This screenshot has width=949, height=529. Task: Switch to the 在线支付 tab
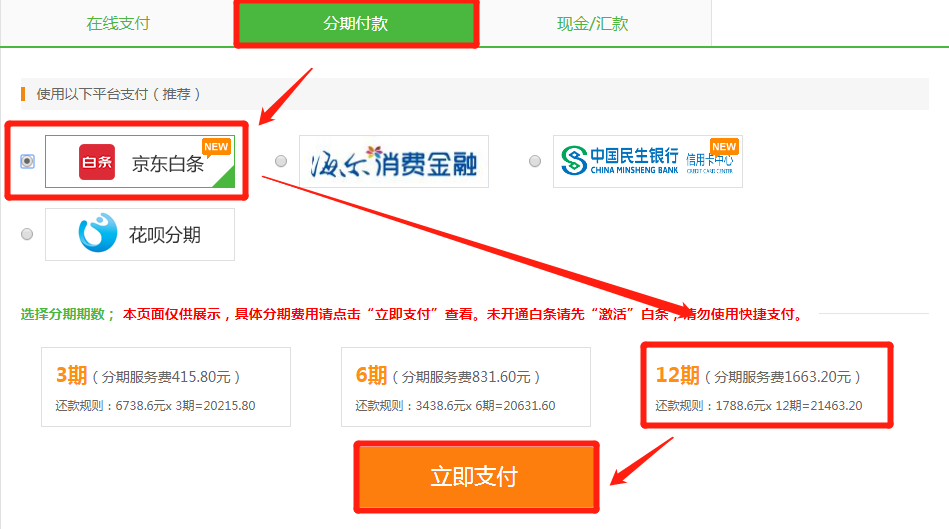118,23
